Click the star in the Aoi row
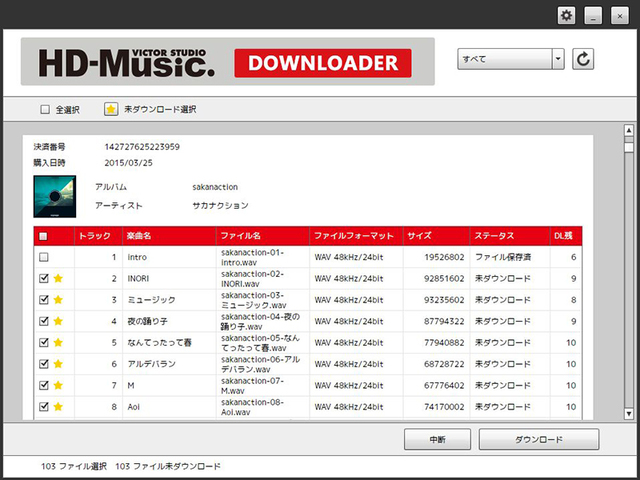Screen dimensions: 640x480 click(x=58, y=407)
